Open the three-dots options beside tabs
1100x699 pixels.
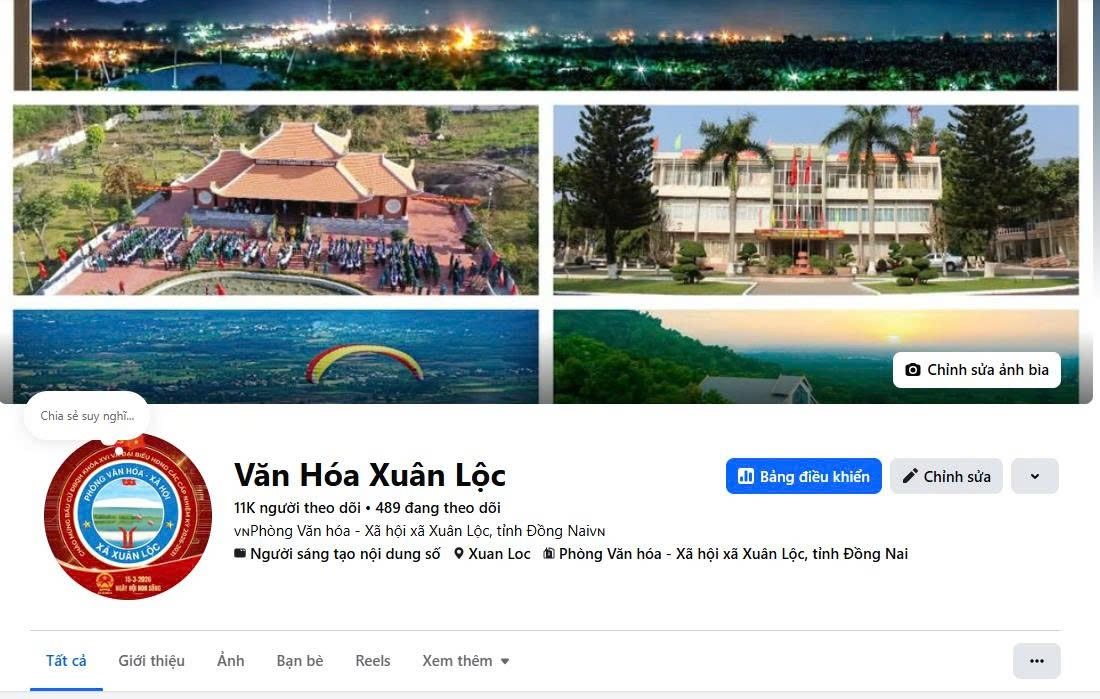[1037, 661]
